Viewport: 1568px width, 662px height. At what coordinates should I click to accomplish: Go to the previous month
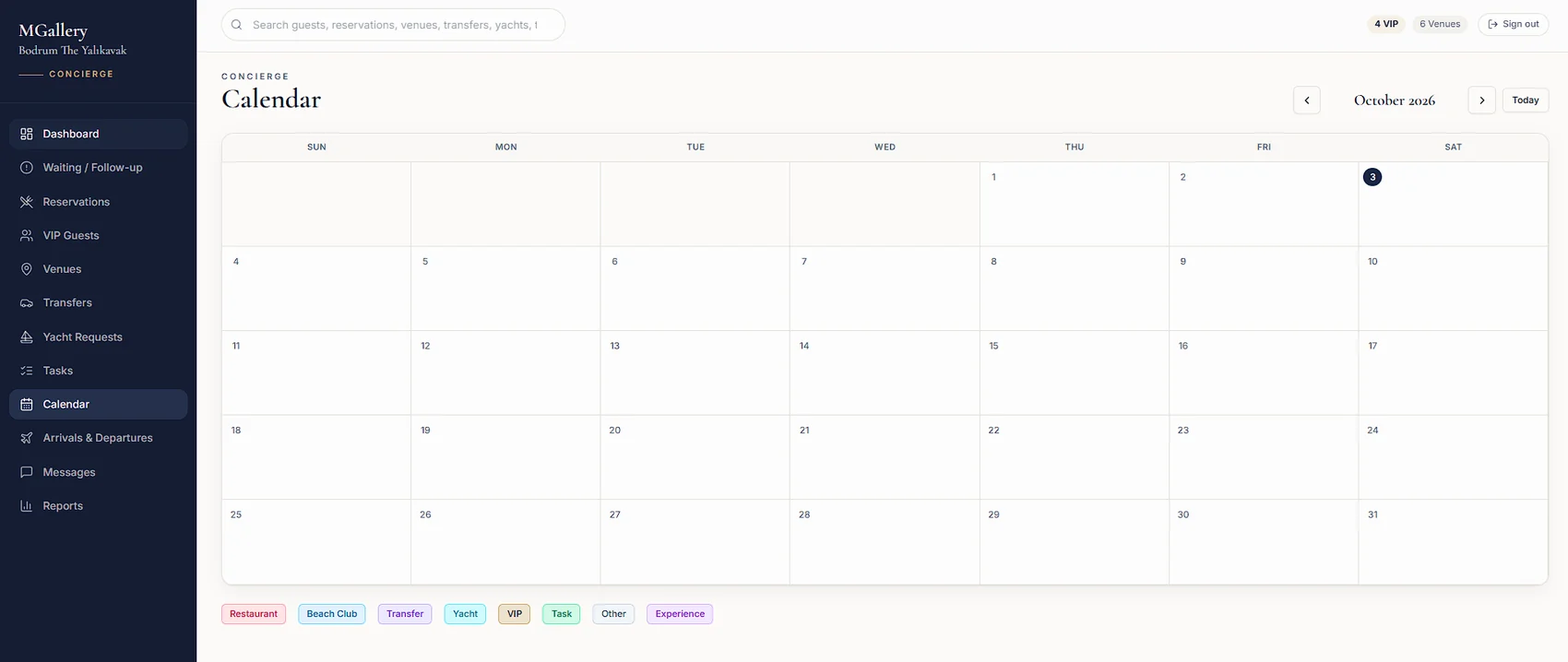click(x=1307, y=100)
